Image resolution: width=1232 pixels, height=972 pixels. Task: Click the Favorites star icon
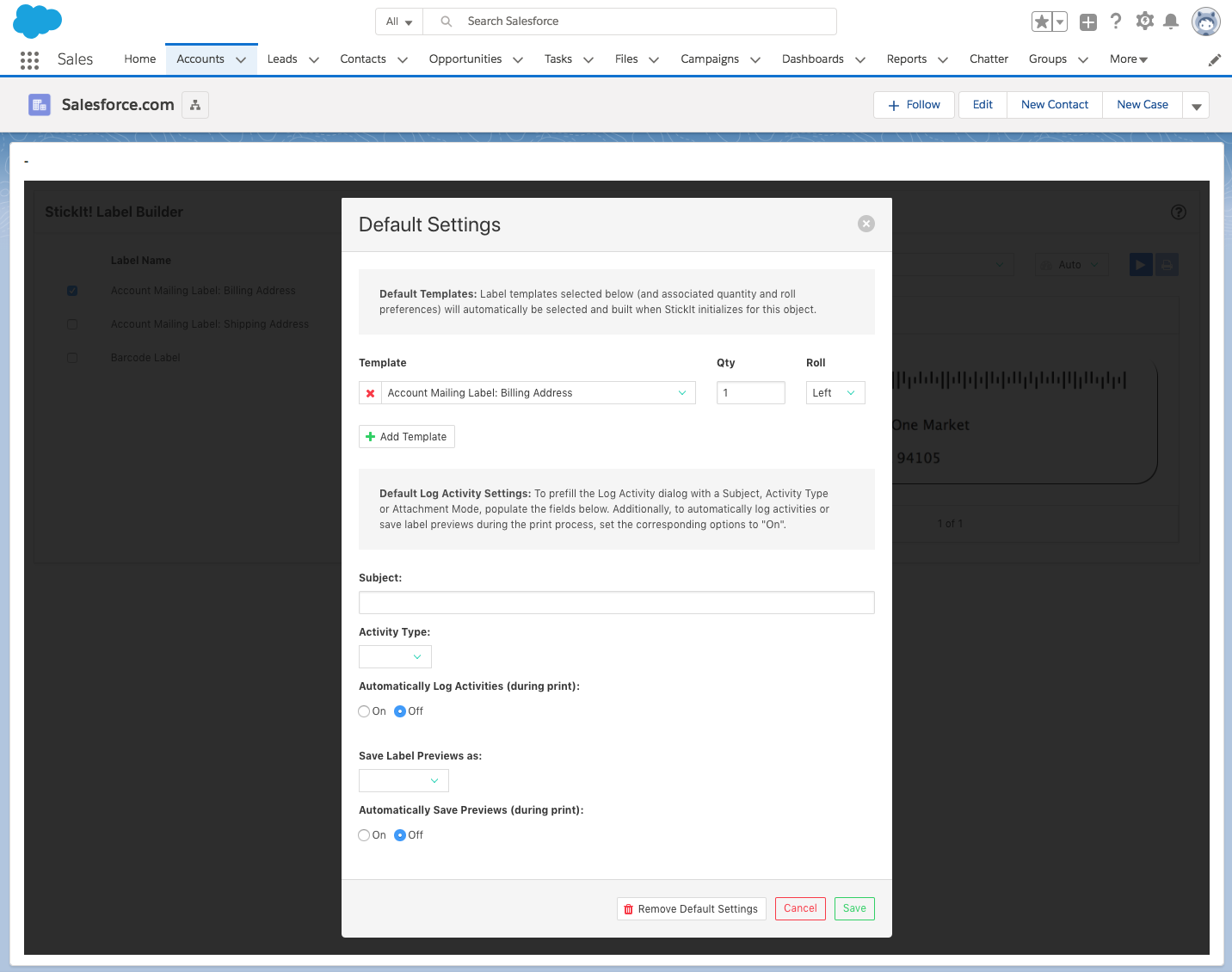(x=1041, y=22)
